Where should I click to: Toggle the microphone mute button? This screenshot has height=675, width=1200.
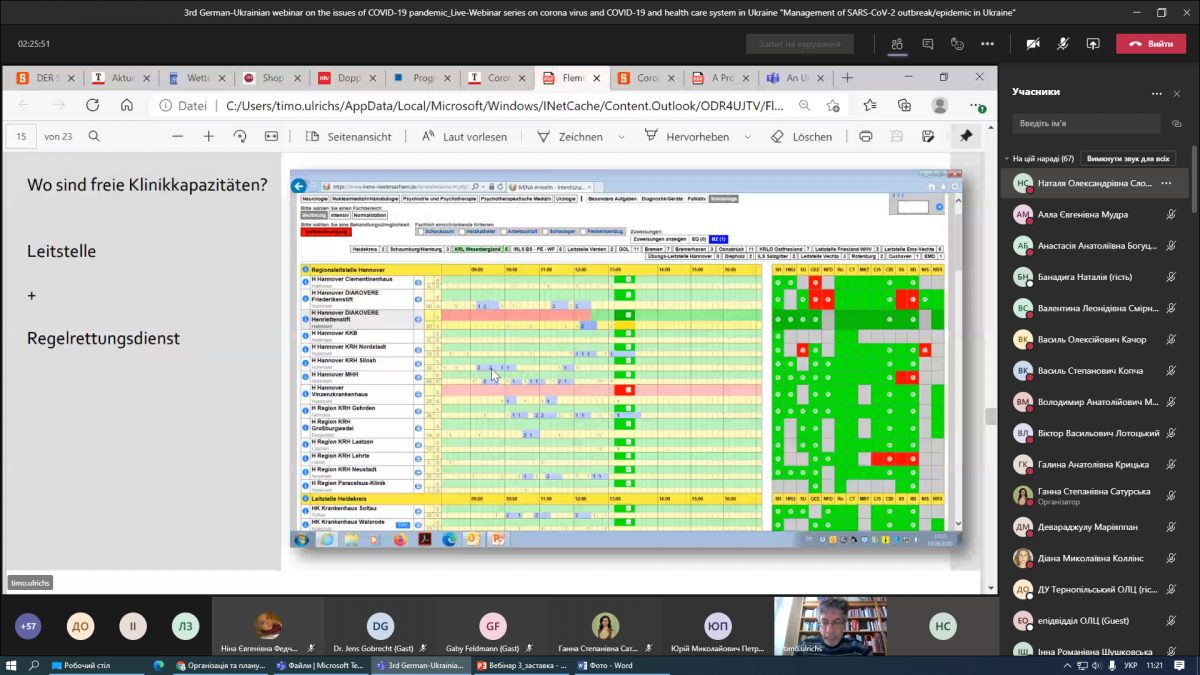click(x=1063, y=44)
